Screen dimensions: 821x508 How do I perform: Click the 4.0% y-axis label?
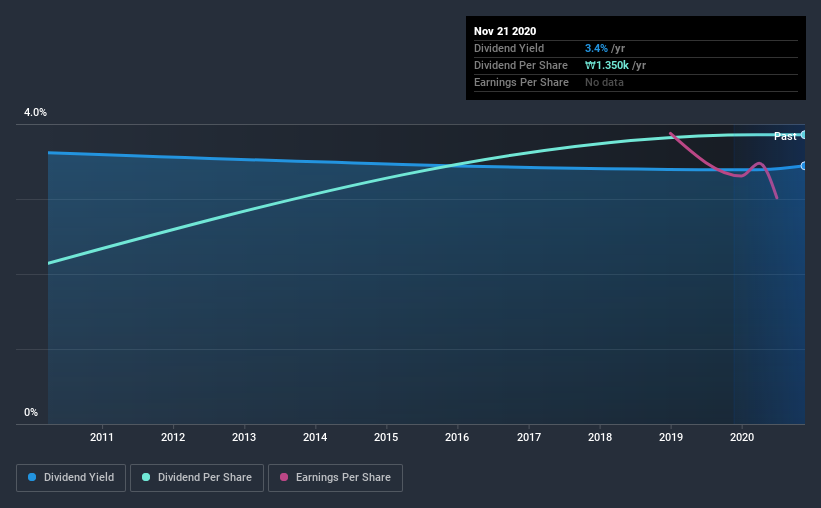(x=35, y=113)
